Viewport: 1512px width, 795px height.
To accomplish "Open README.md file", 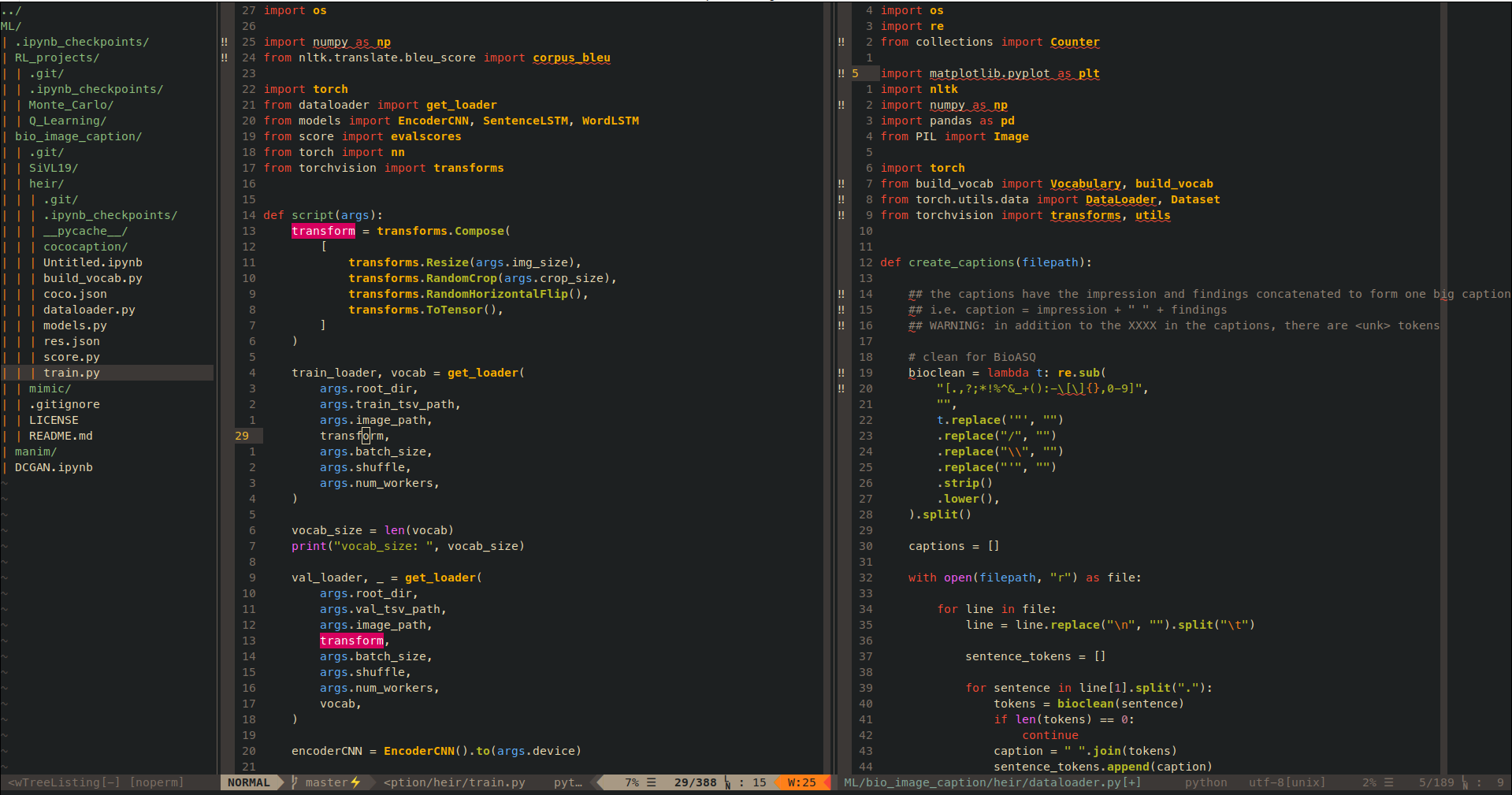I will (61, 436).
